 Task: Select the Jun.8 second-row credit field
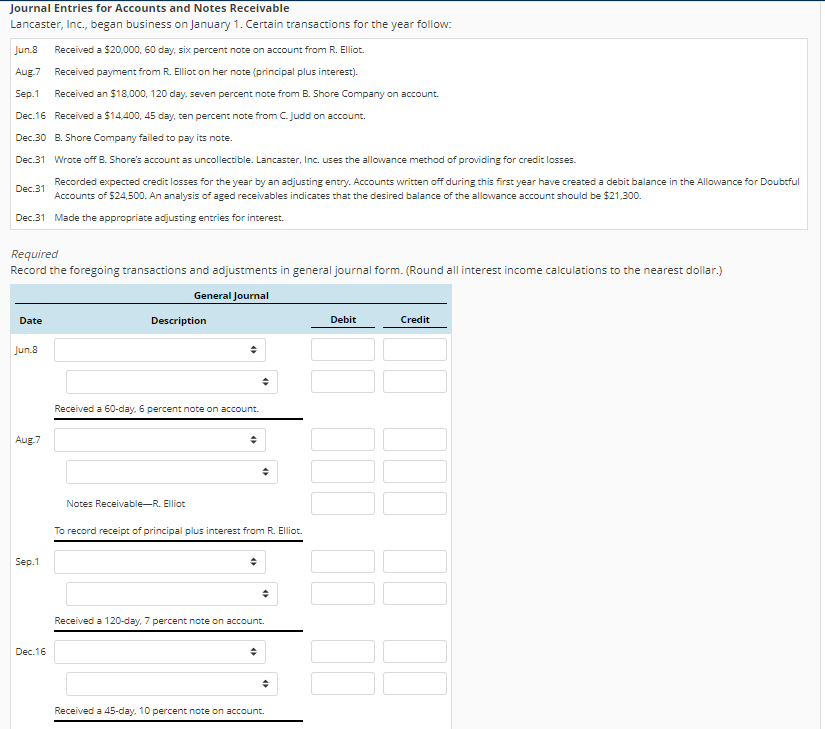(414, 381)
